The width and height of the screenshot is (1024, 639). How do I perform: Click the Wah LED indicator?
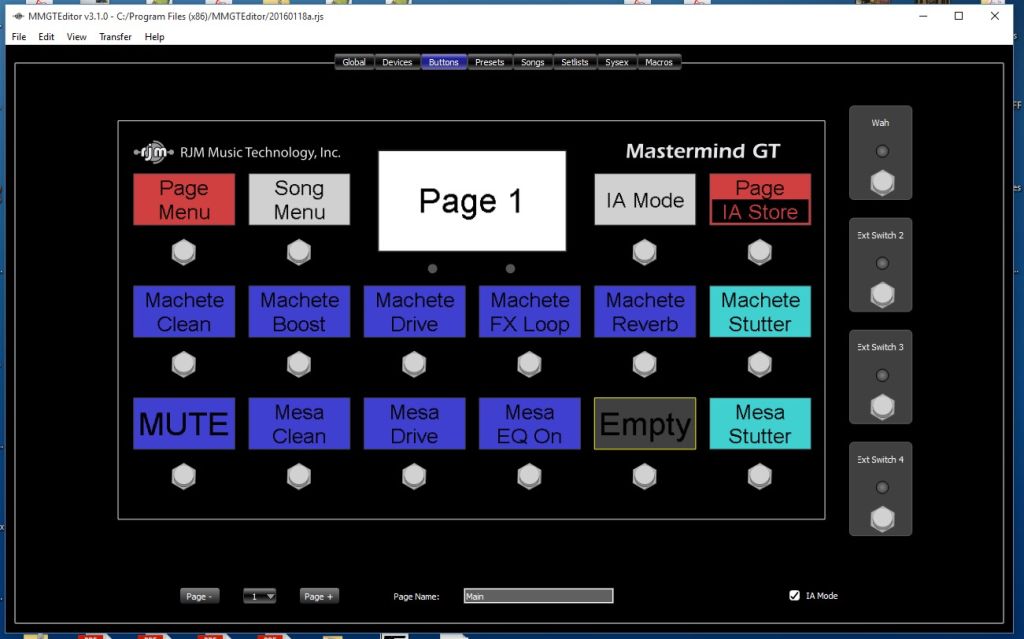[882, 151]
